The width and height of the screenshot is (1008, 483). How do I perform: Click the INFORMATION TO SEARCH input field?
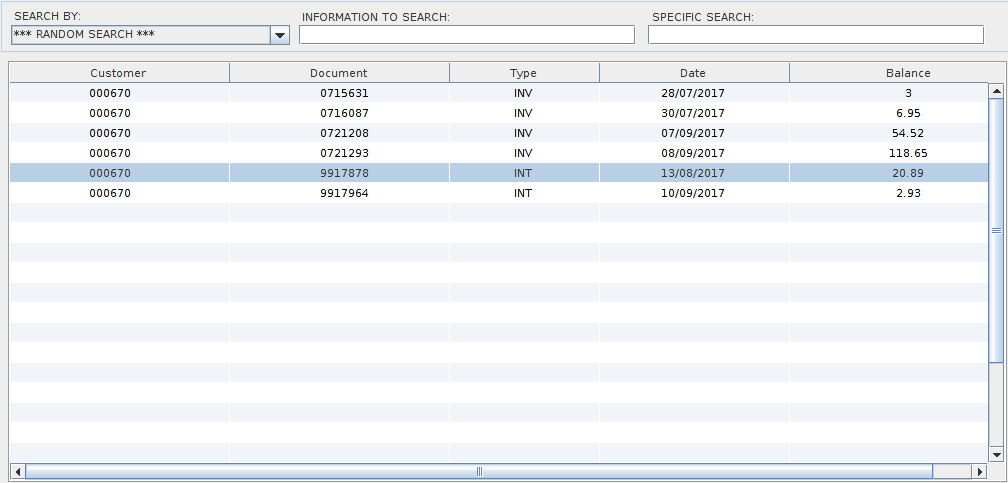(466, 35)
